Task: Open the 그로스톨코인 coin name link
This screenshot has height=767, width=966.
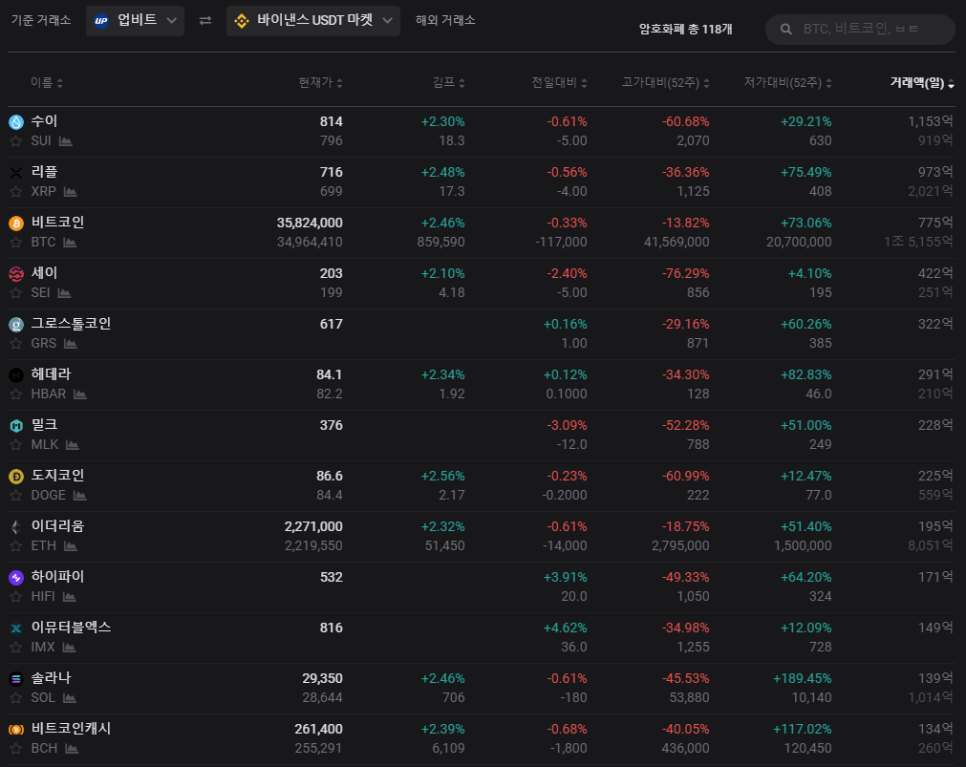Action: (x=71, y=324)
